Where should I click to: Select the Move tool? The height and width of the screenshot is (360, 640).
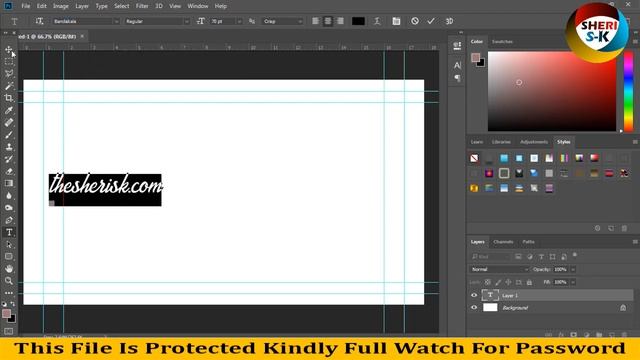(9, 49)
